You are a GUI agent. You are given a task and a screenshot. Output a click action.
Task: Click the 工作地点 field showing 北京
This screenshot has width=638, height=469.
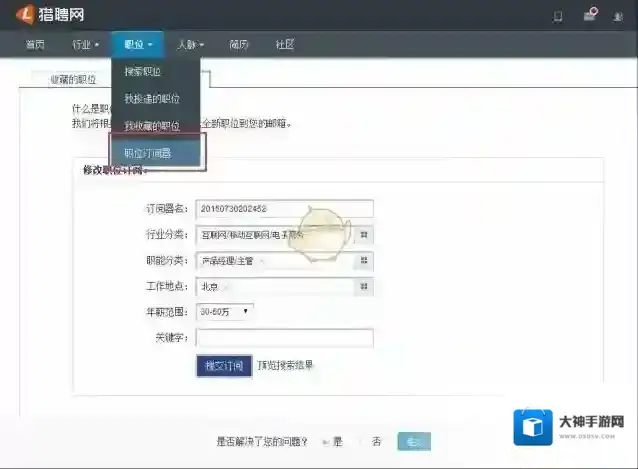click(275, 287)
